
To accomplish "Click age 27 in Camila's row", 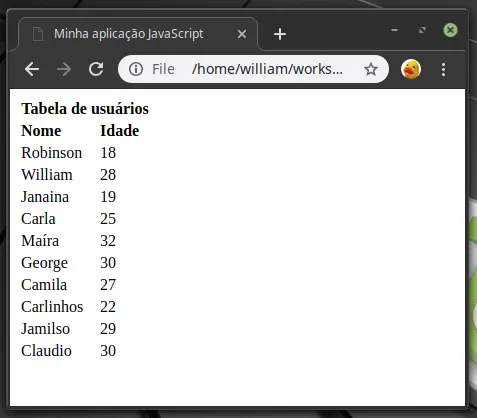I will pos(108,285).
